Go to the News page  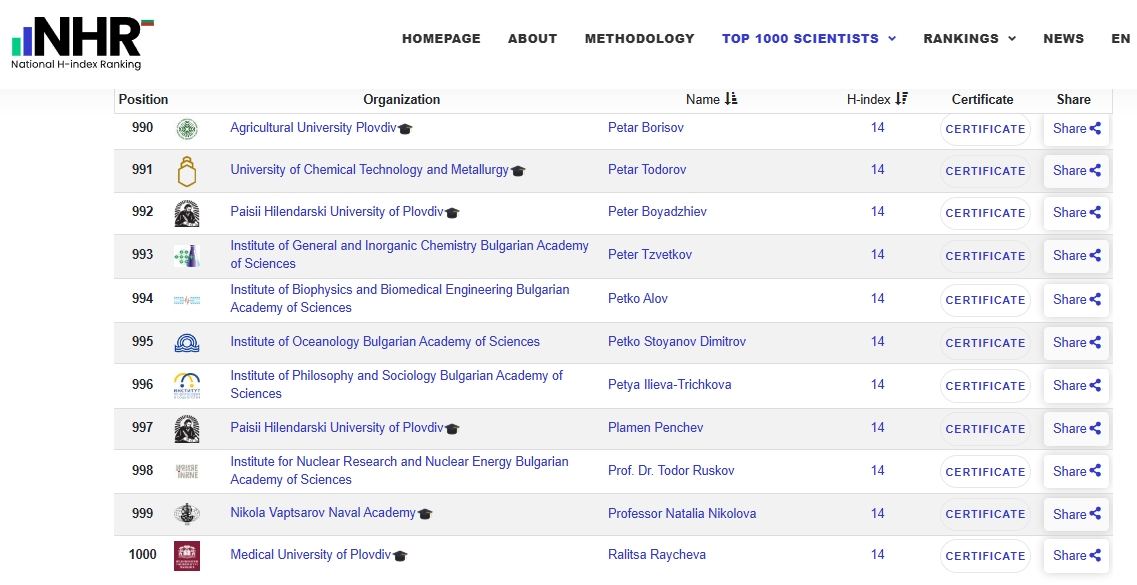click(x=1063, y=38)
